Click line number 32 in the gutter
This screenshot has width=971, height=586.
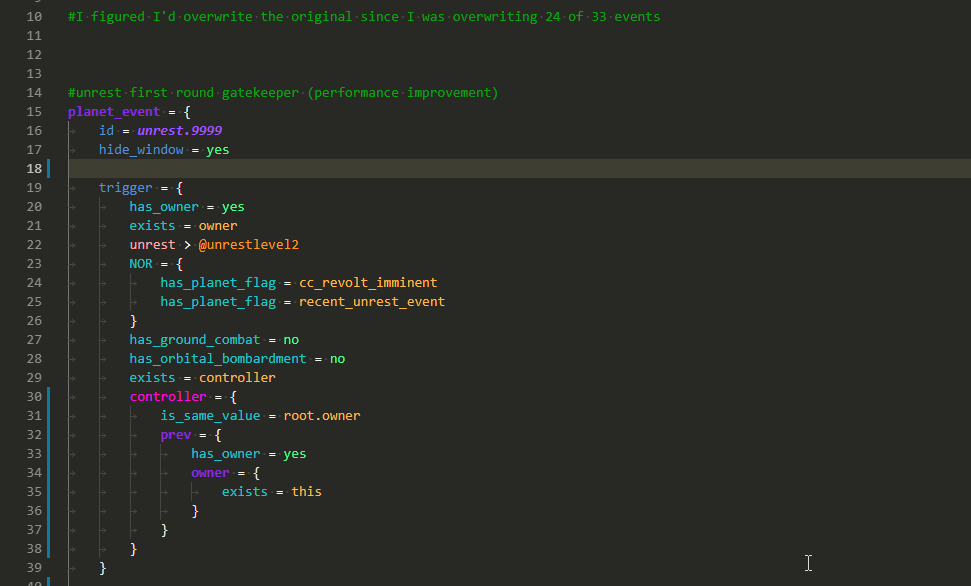point(34,435)
